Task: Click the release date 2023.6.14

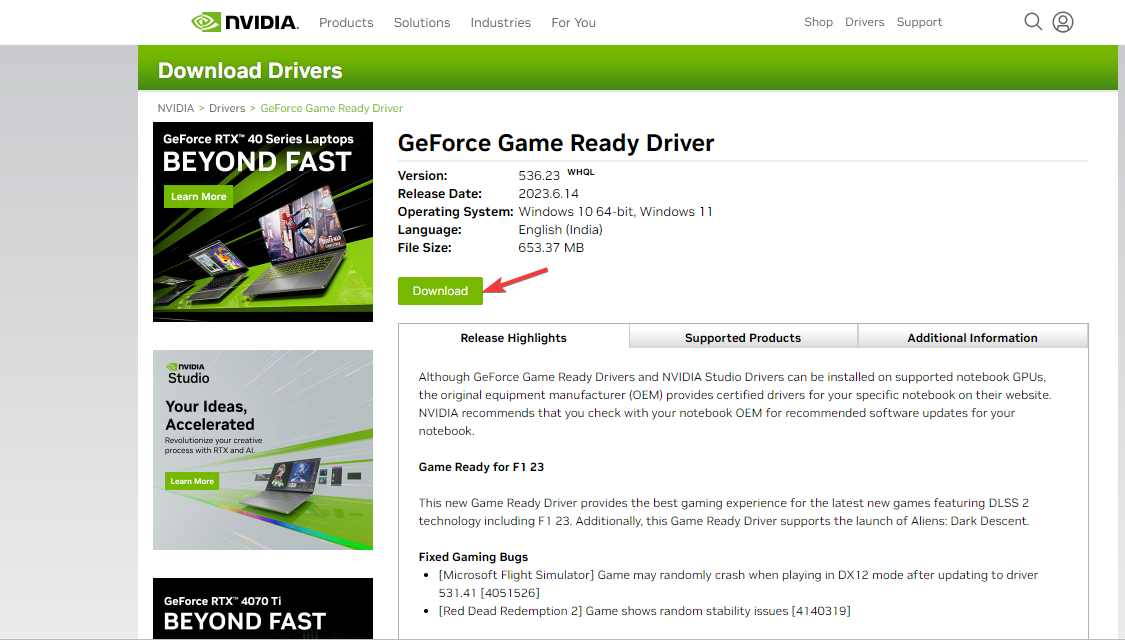Action: click(x=548, y=194)
